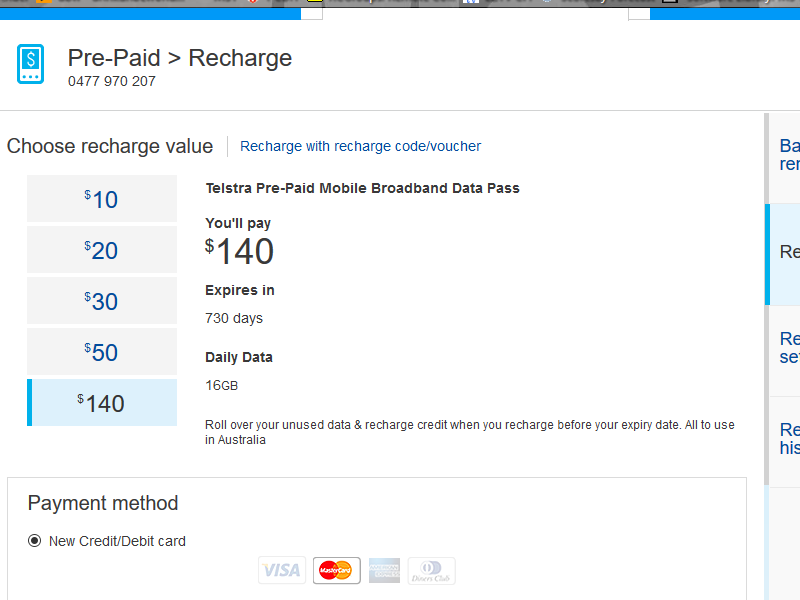Viewport: 800px width, 600px height.
Task: Click the $140 You'll pay amount
Action: pyautogui.click(x=239, y=251)
